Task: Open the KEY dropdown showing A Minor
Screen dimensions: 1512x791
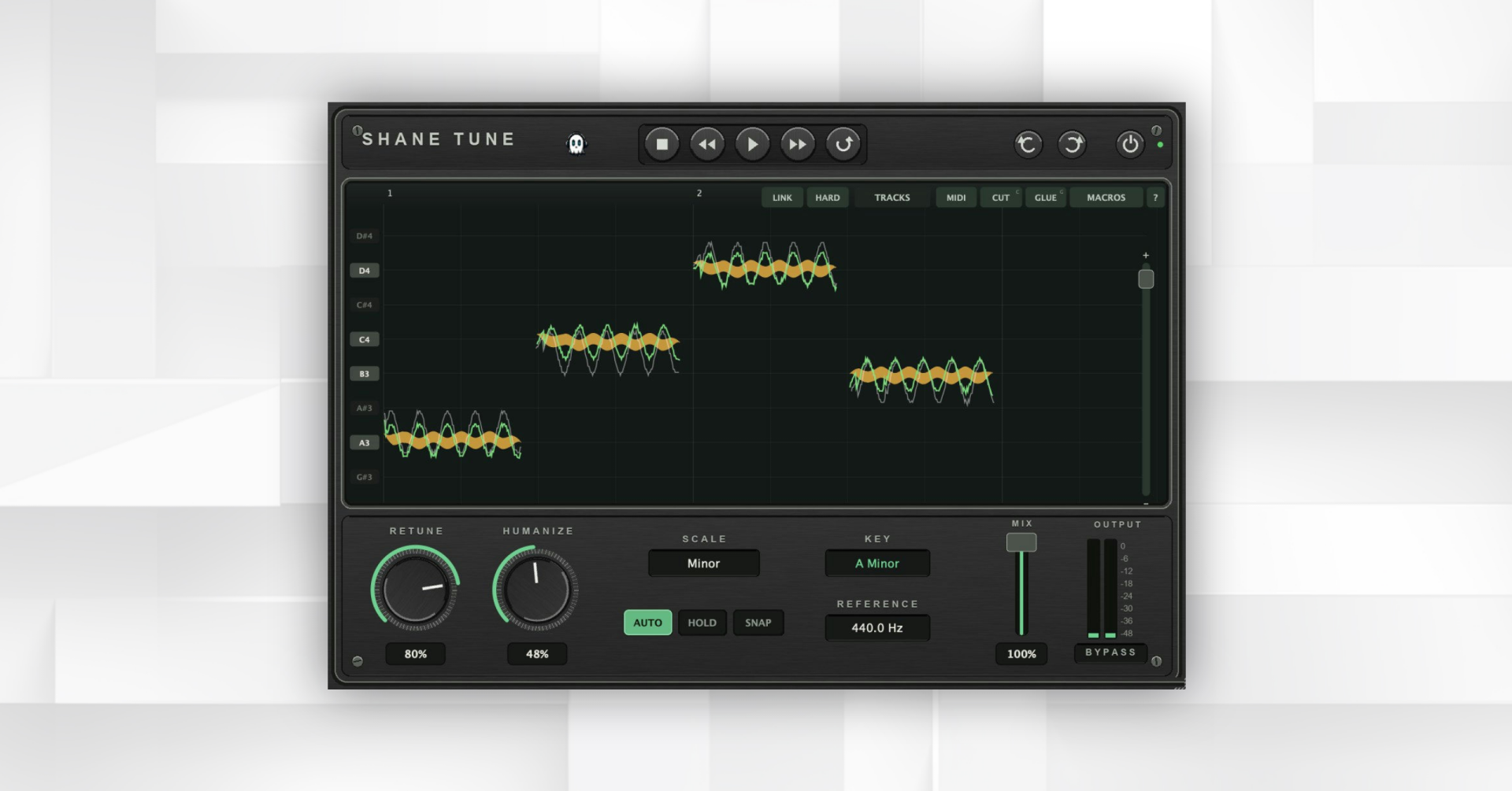Action: tap(877, 564)
